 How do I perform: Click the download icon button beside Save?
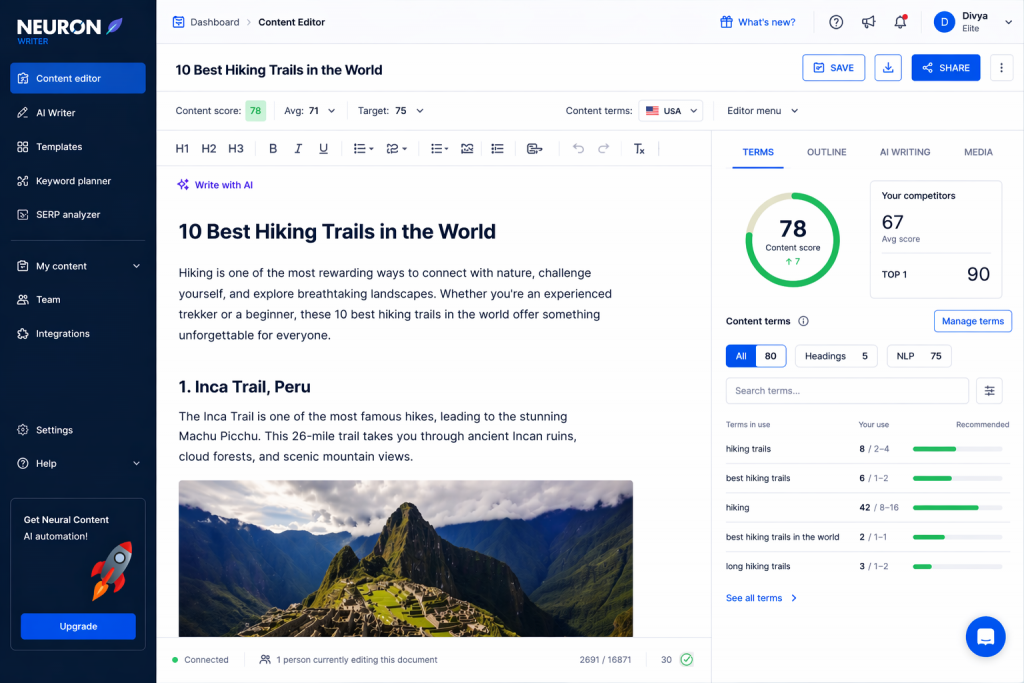[888, 68]
